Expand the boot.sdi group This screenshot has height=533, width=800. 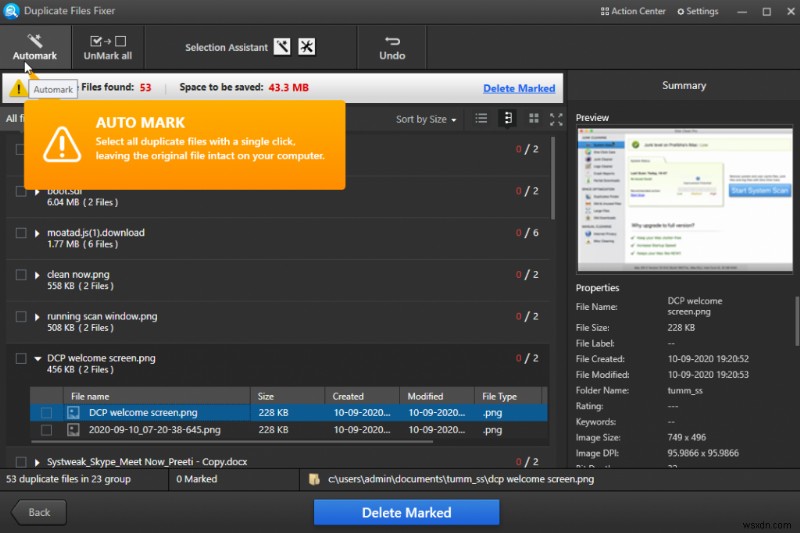point(37,192)
